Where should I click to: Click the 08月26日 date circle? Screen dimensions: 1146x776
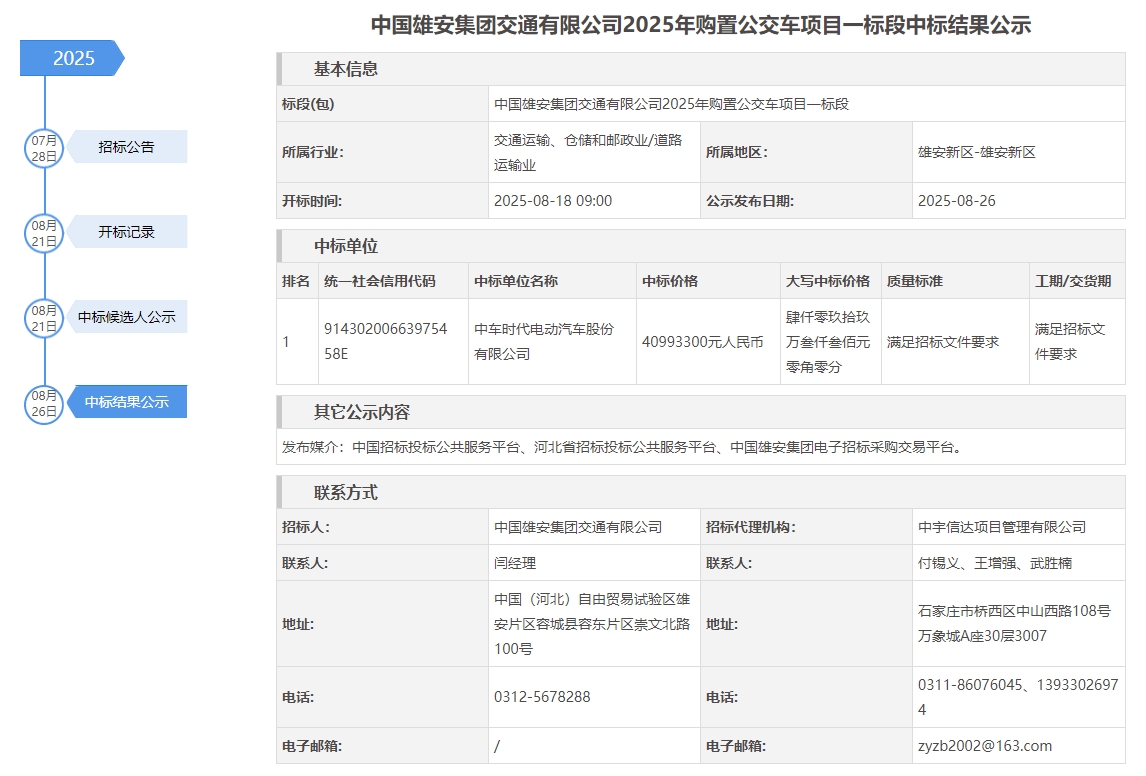point(44,403)
